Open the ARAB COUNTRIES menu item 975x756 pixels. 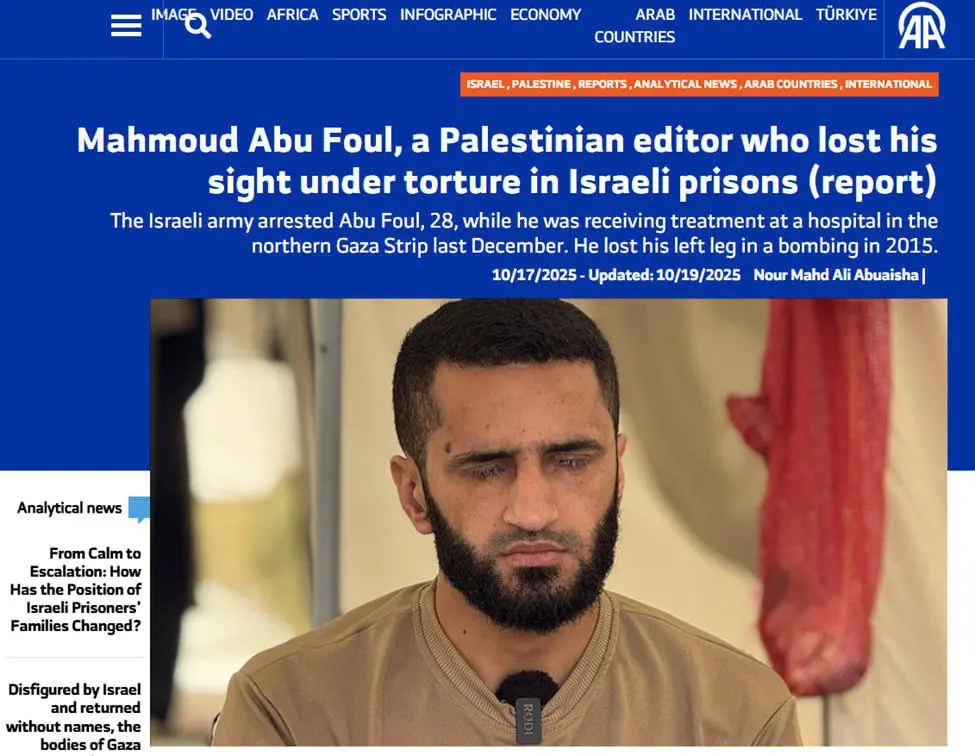634,25
